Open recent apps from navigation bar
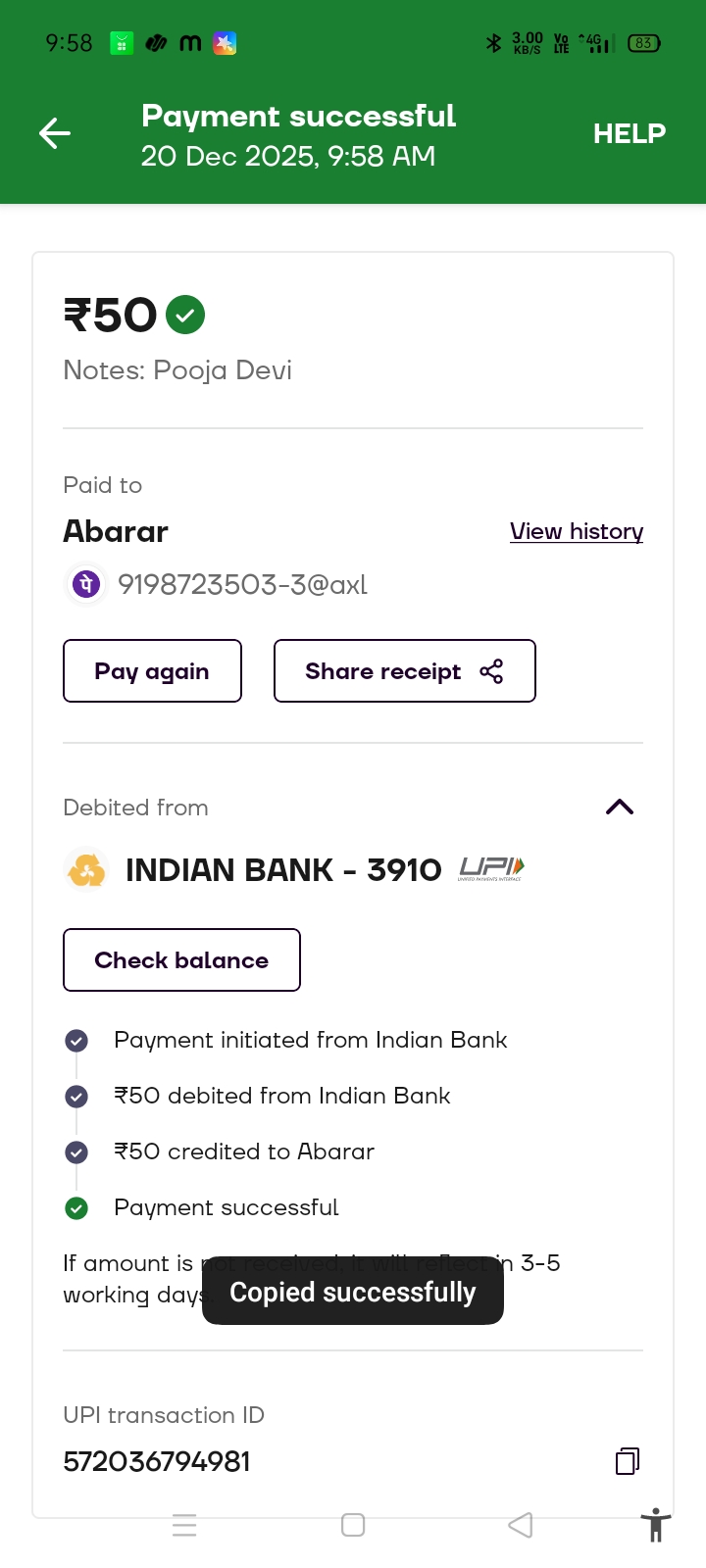 point(184,1525)
